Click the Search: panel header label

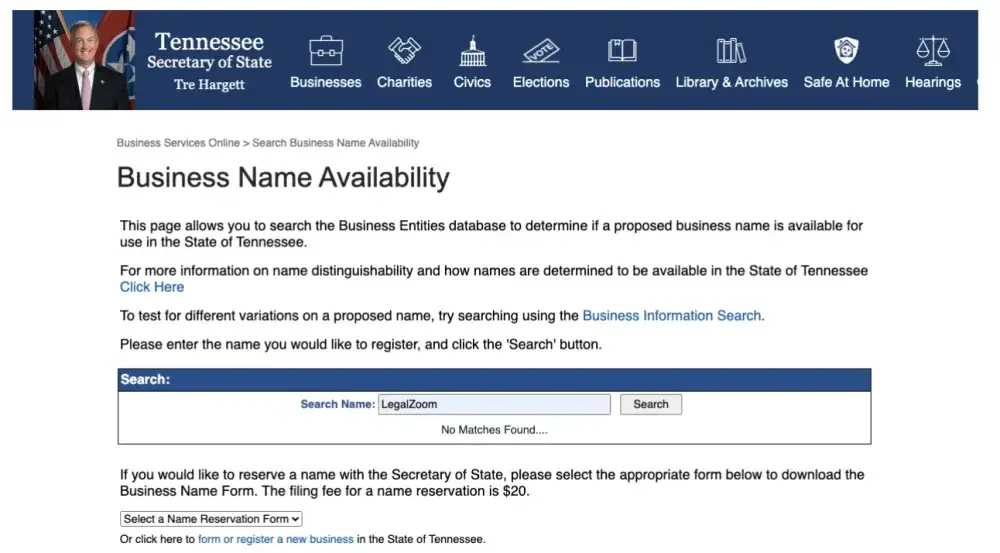145,380
